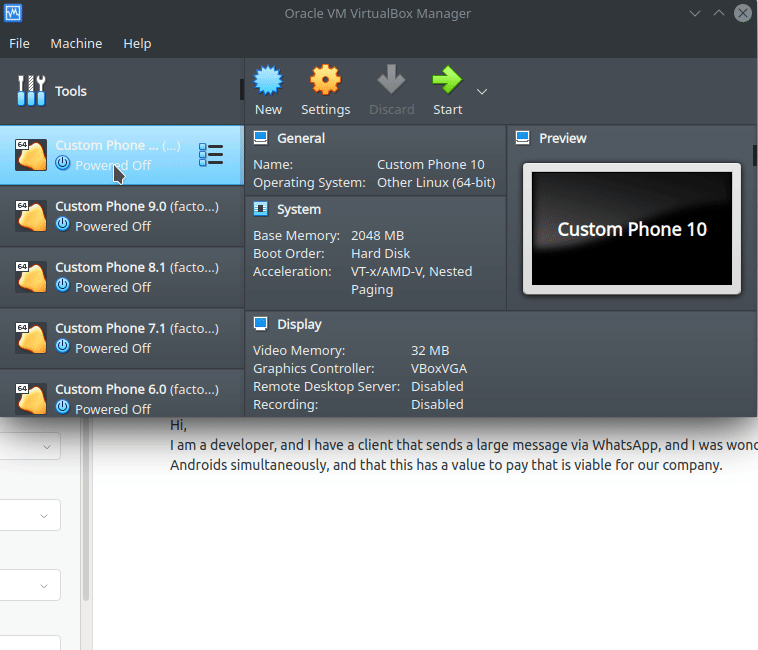This screenshot has height=650, width=758.
Task: Click the VirtualBox app icon in title bar
Action: pos(13,13)
